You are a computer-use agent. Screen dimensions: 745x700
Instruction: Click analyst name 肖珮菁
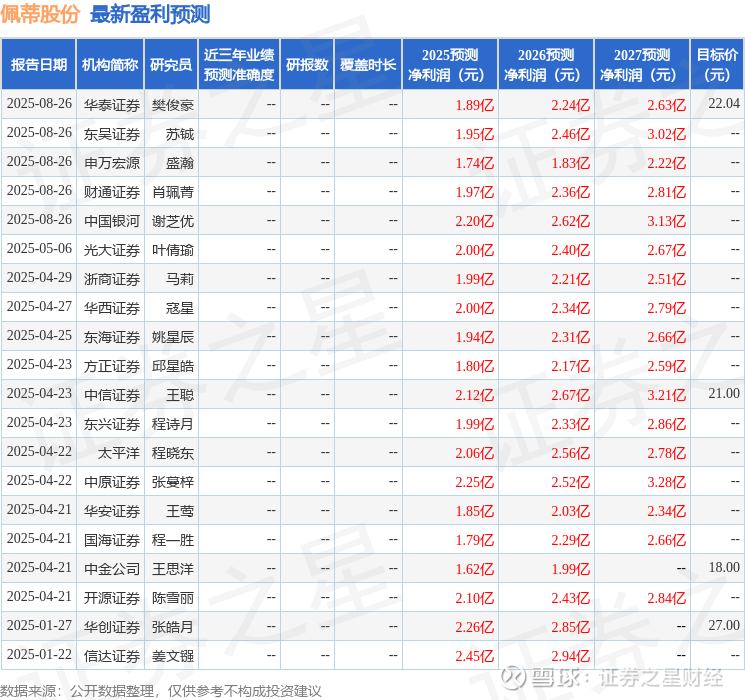click(x=173, y=192)
